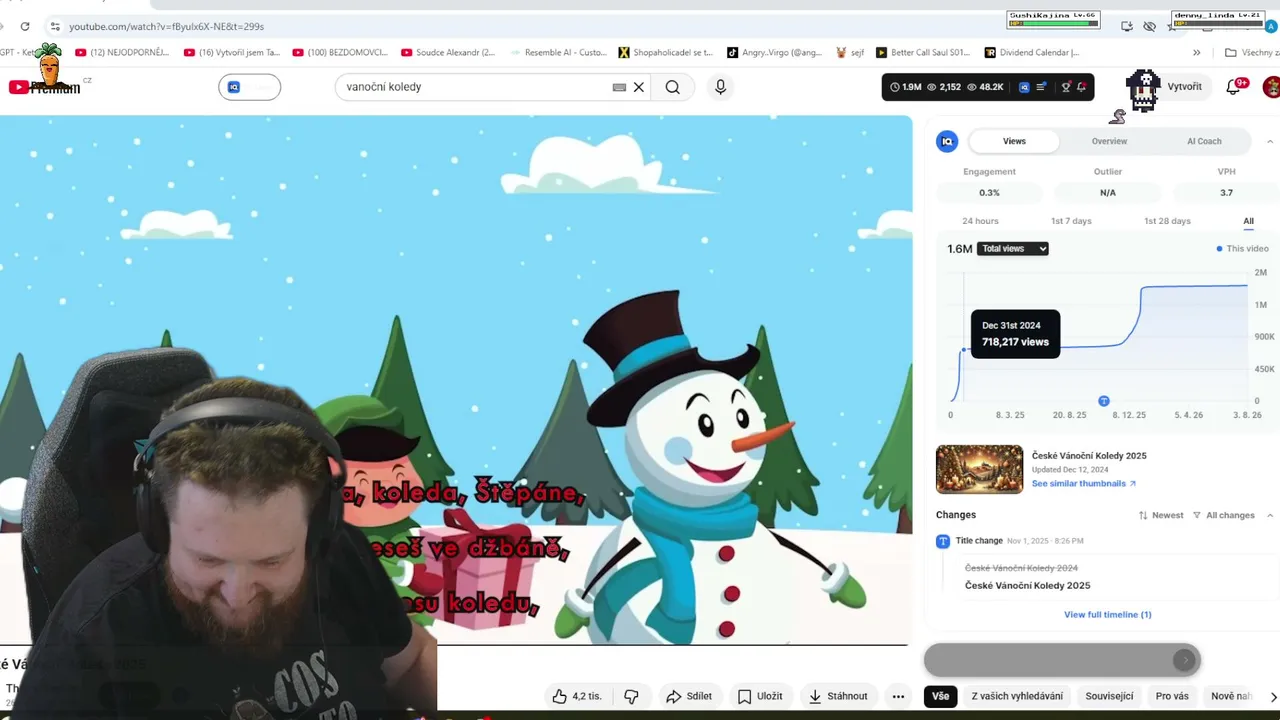This screenshot has height=720, width=1280.
Task: Toggle the This video legend in chart
Action: (1242, 249)
